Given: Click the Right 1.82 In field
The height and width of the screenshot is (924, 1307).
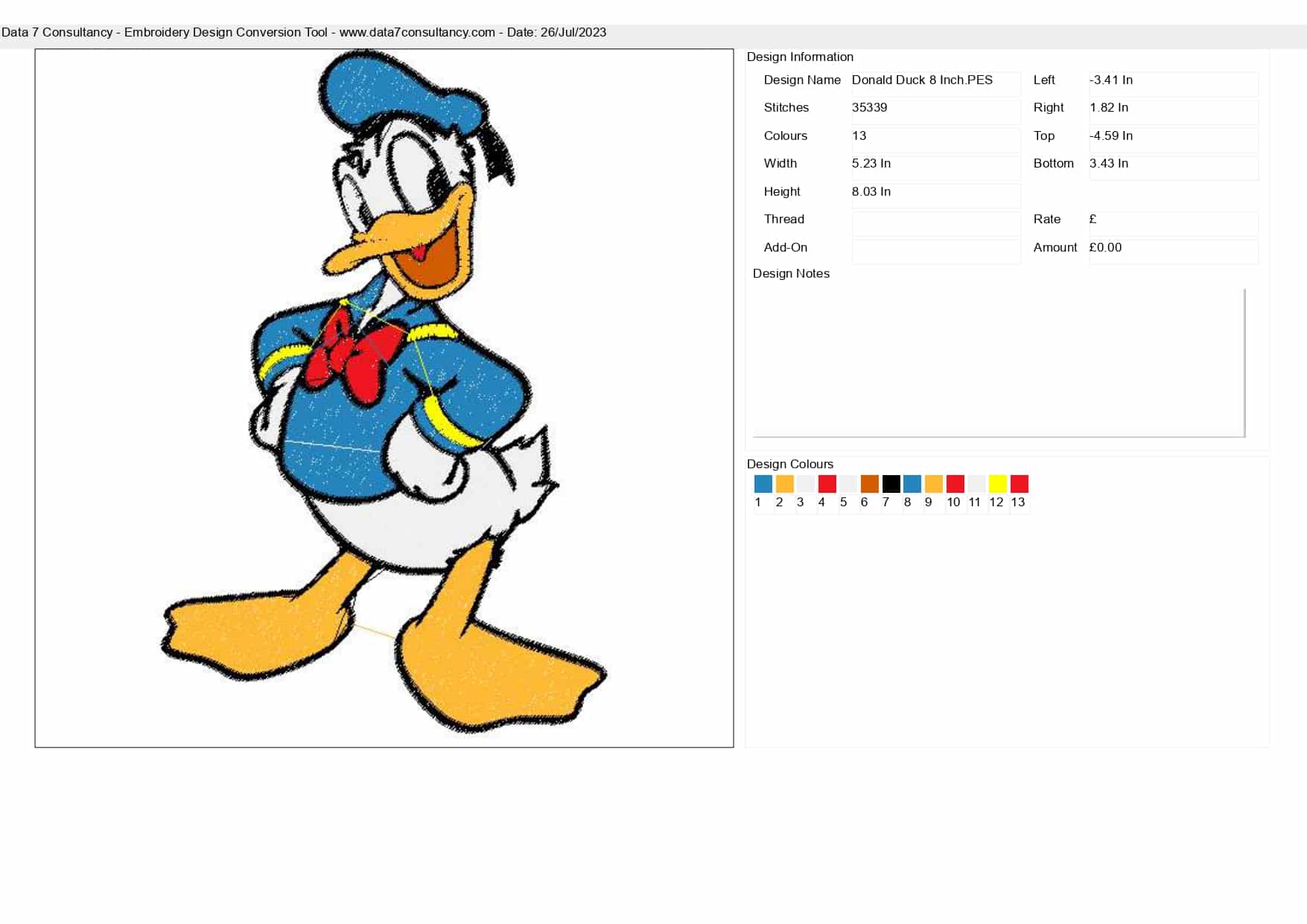Looking at the screenshot, I should [1174, 112].
